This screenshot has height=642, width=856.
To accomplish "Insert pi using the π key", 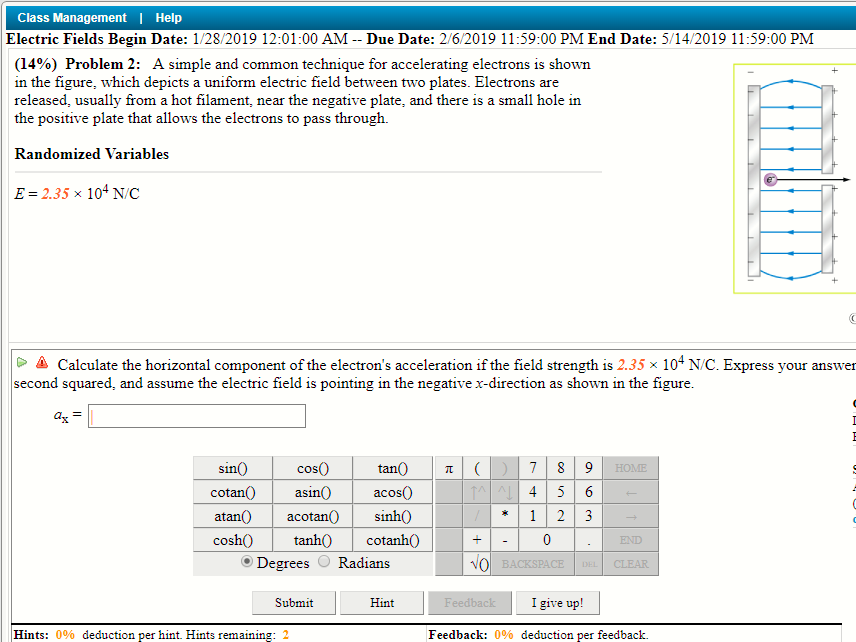I will [449, 467].
